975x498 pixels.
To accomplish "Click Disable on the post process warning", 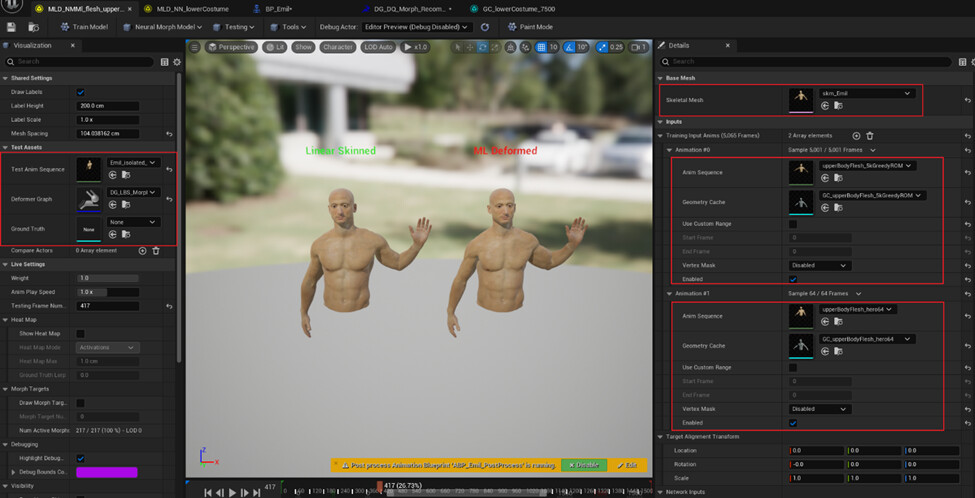I will point(583,465).
